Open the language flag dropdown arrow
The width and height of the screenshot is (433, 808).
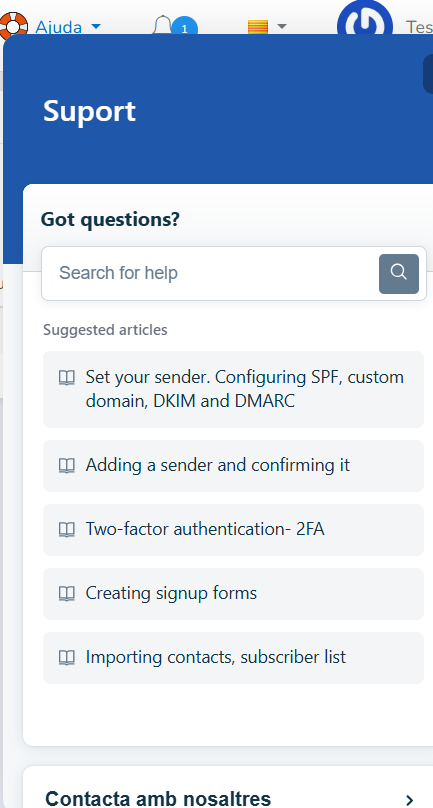click(x=281, y=26)
